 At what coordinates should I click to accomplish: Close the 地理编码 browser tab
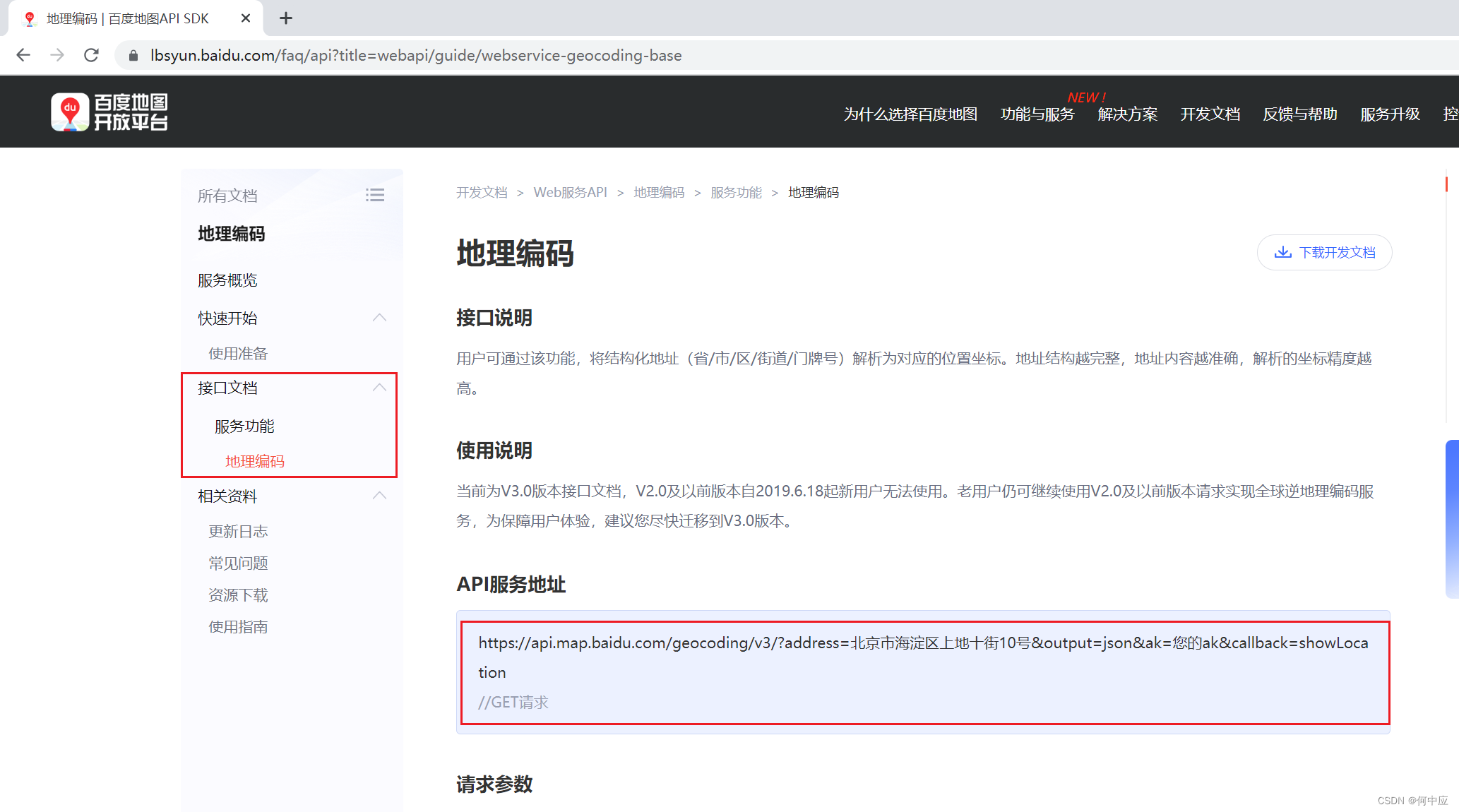tap(246, 18)
